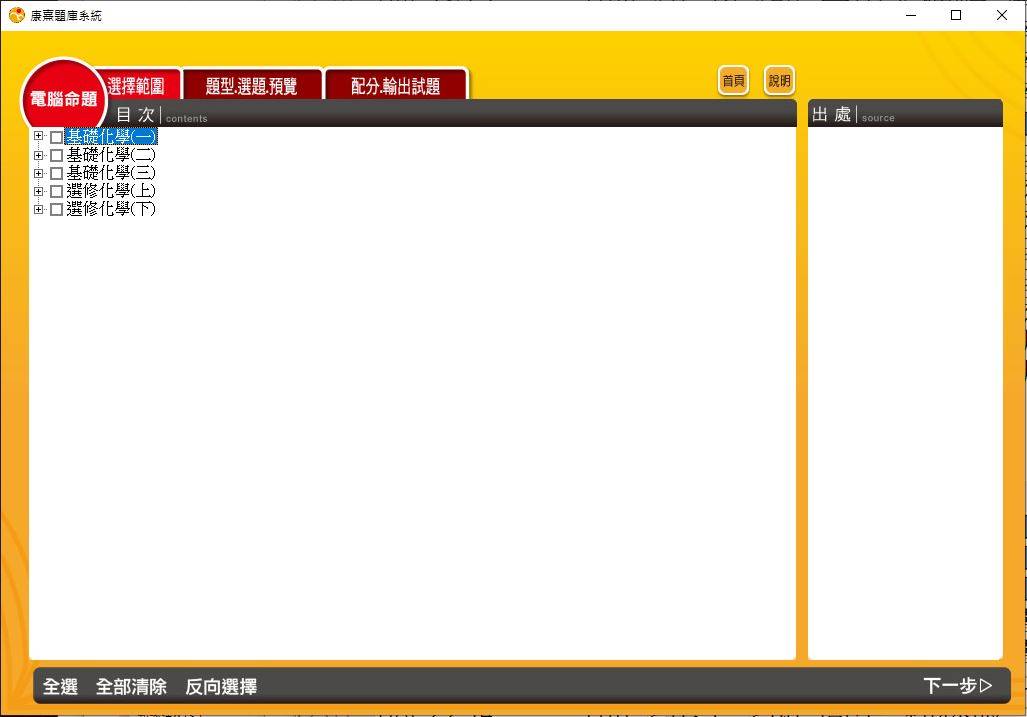Viewport: 1027px width, 717px height.
Task: Switch to the 題型.選題.預覽 tab
Action: [x=252, y=85]
